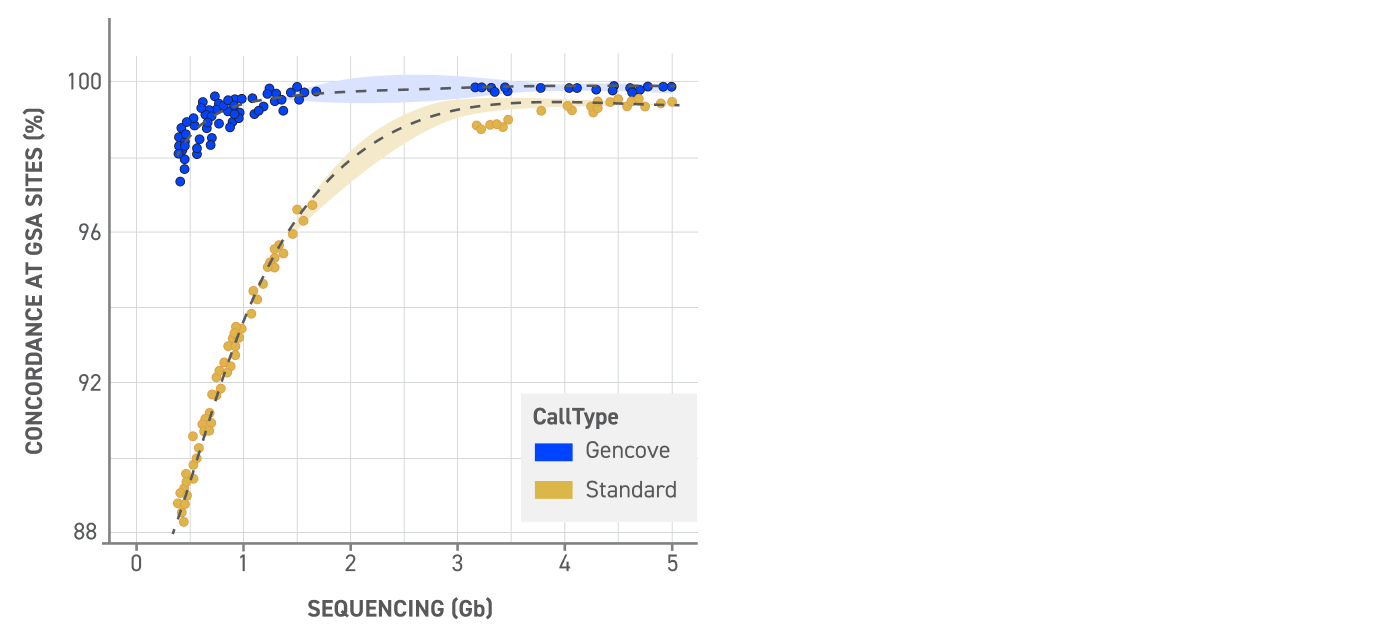Select the Gencove legend label
The image size is (1400, 635).
pos(627,451)
